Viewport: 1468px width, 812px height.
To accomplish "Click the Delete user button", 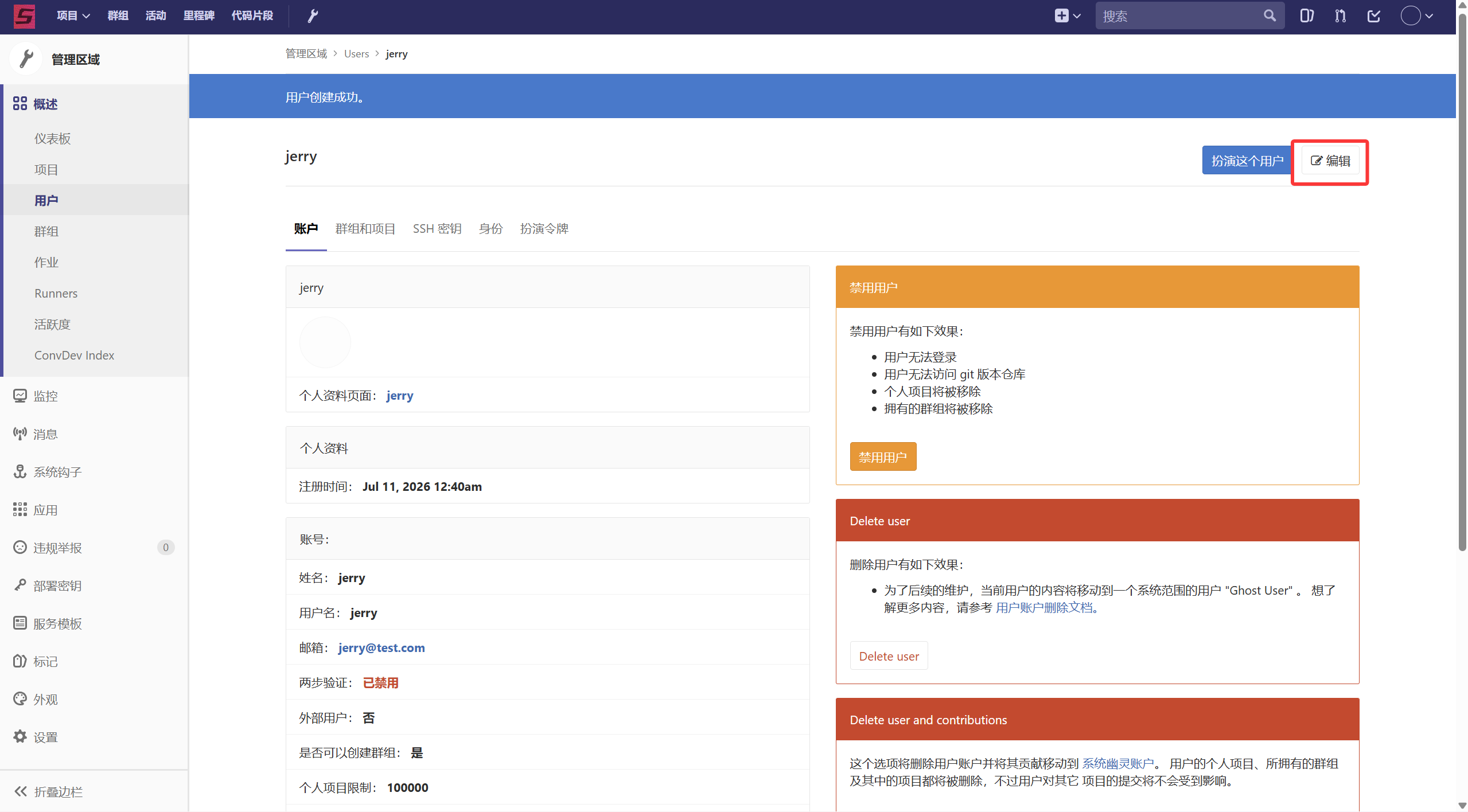I will pyautogui.click(x=889, y=655).
